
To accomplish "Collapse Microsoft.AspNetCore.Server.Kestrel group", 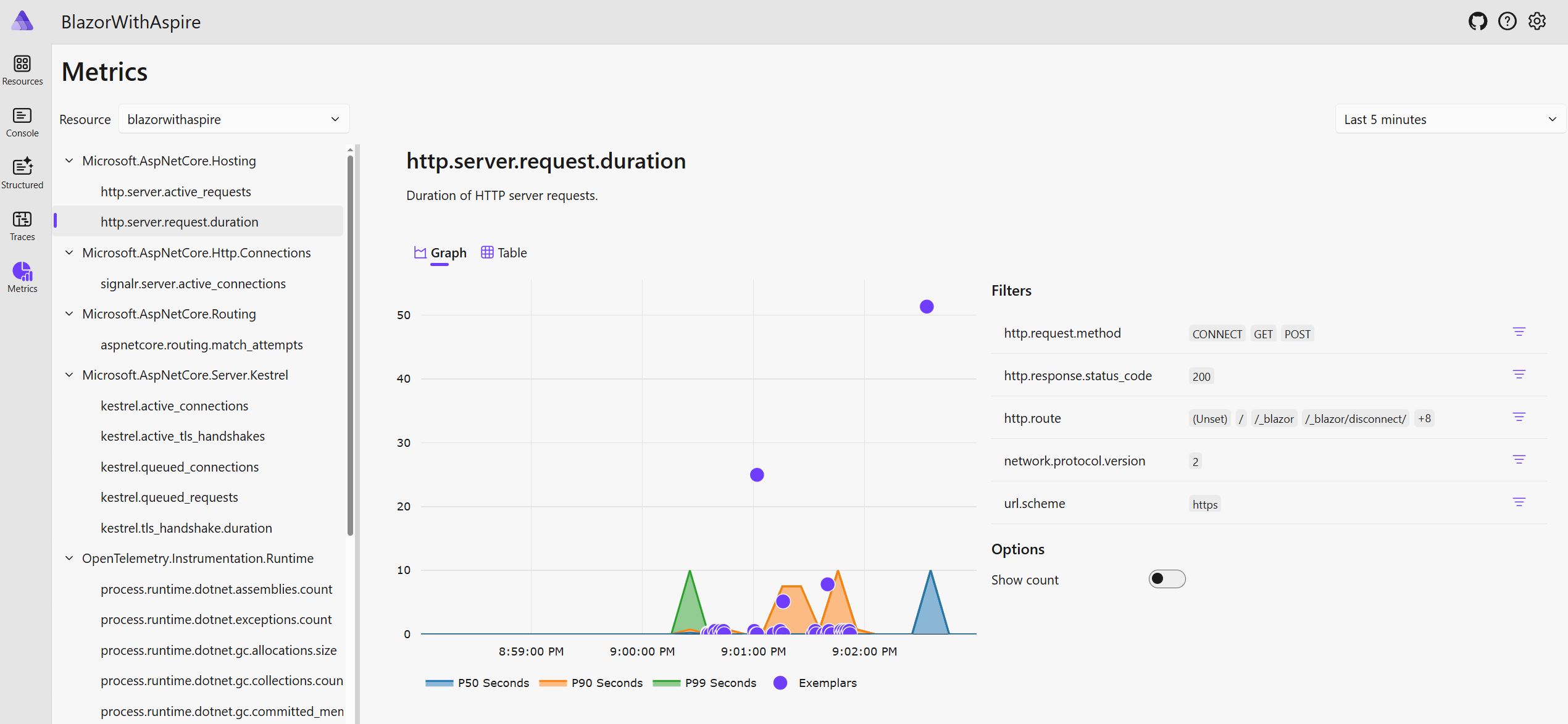I will (x=69, y=375).
